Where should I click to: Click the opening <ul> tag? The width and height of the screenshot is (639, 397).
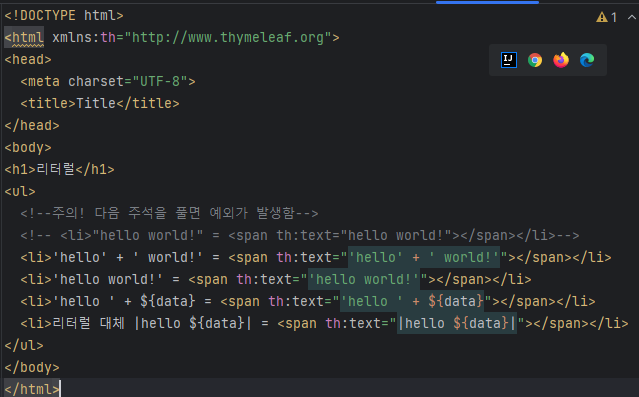click(20, 191)
